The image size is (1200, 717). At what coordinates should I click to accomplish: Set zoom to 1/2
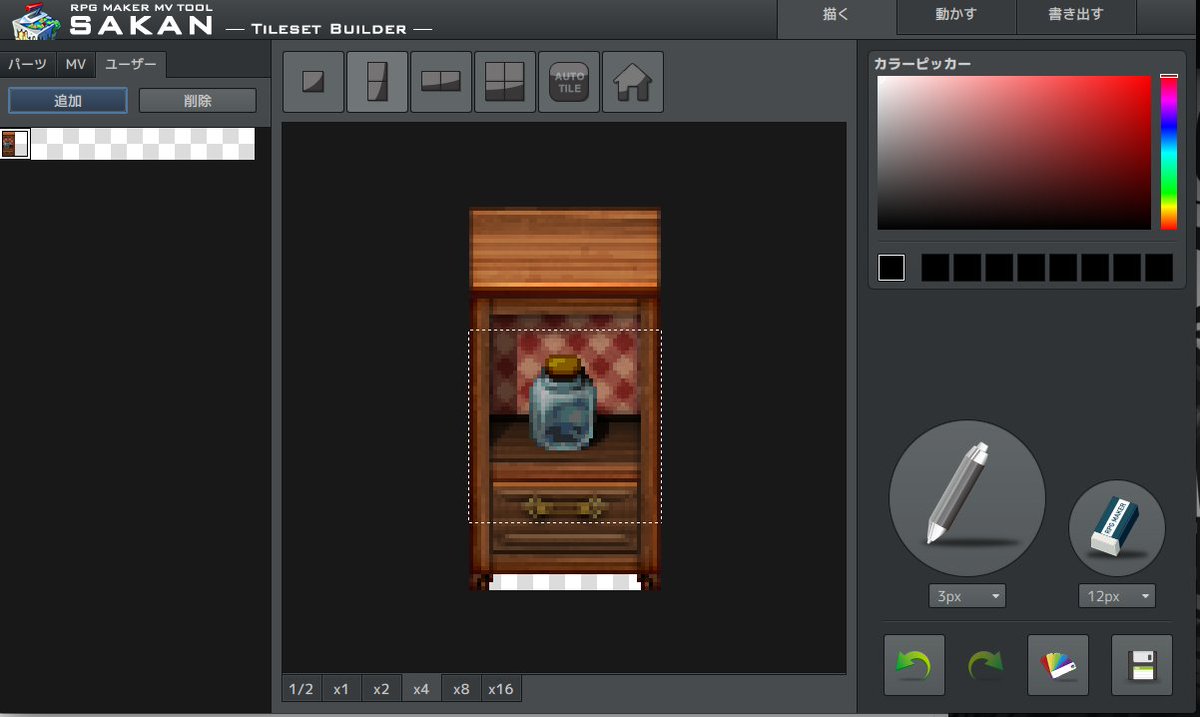301,689
